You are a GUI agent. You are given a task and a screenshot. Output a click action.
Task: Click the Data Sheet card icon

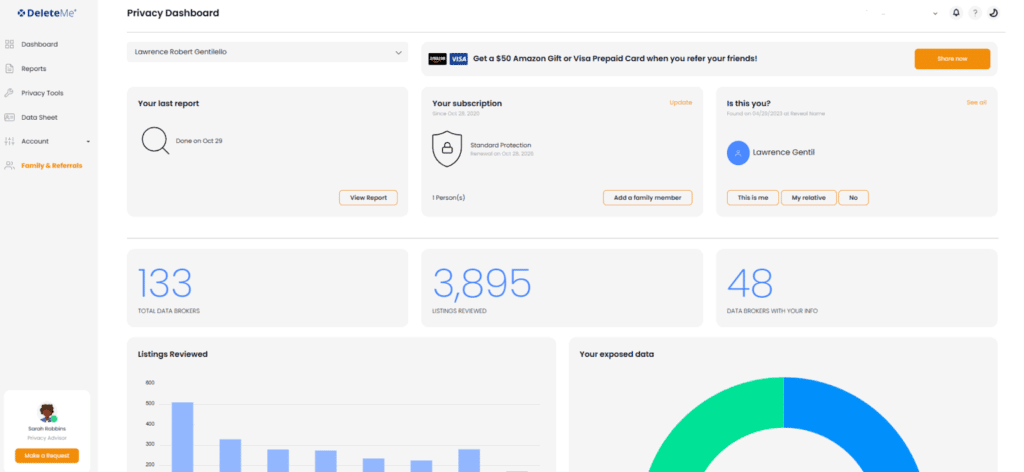tap(9, 118)
